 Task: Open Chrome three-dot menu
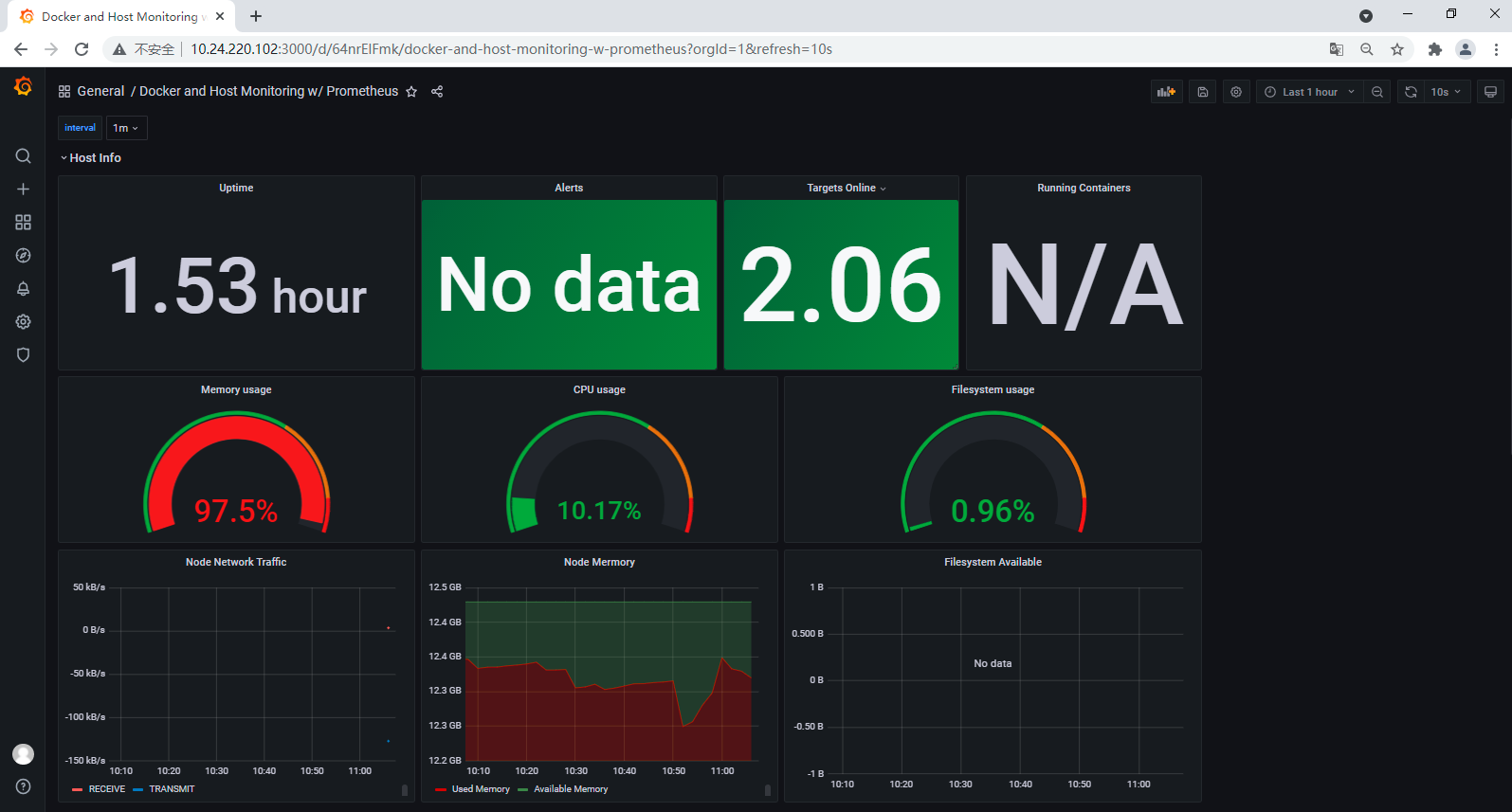(1496, 49)
